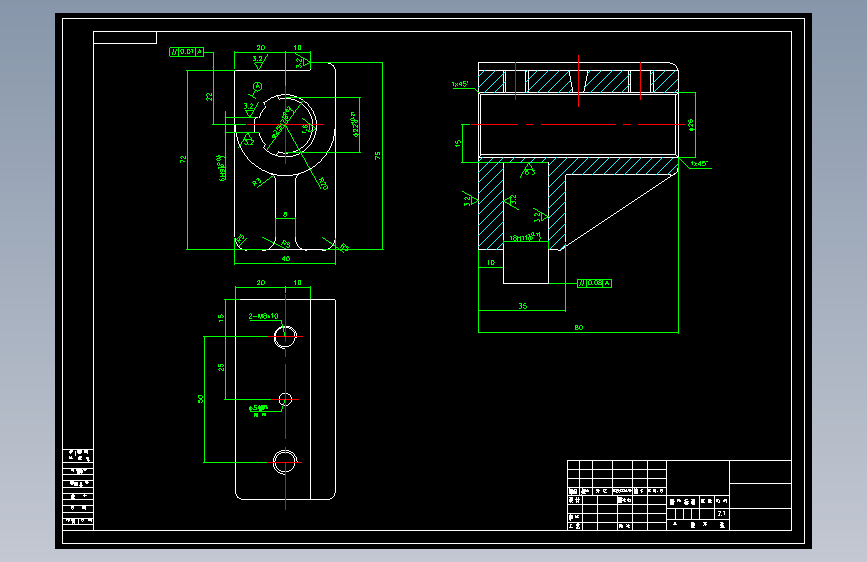Click the 80 overall length dimension in section view
Screen dimensions: 867x562
[578, 327]
